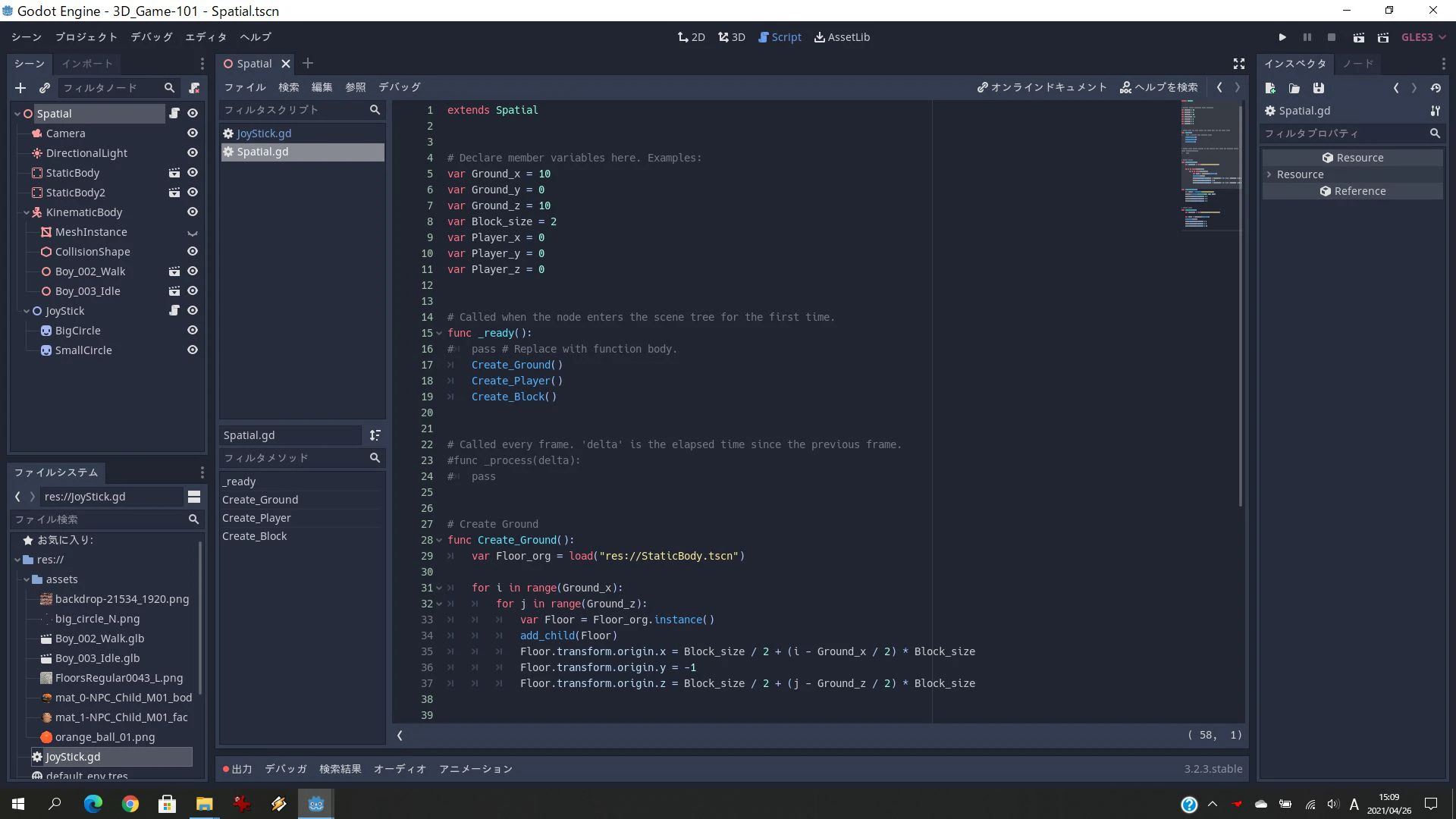Screen dimensions: 1456x819
Task: Open Inspector property tools menu icon
Action: coord(1435,111)
